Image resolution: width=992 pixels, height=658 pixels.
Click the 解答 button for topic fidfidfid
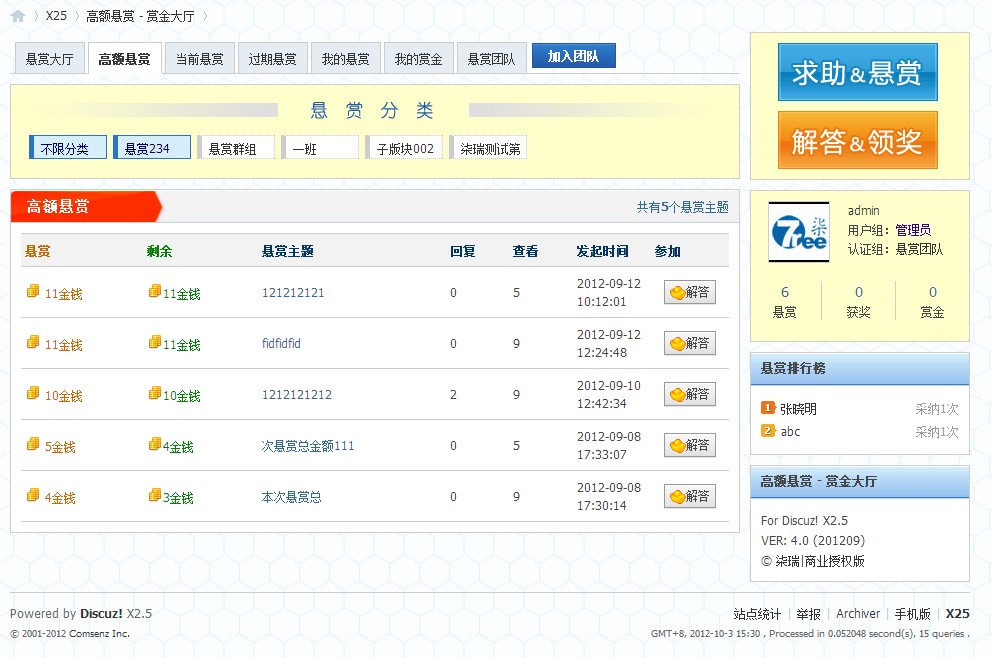[689, 343]
